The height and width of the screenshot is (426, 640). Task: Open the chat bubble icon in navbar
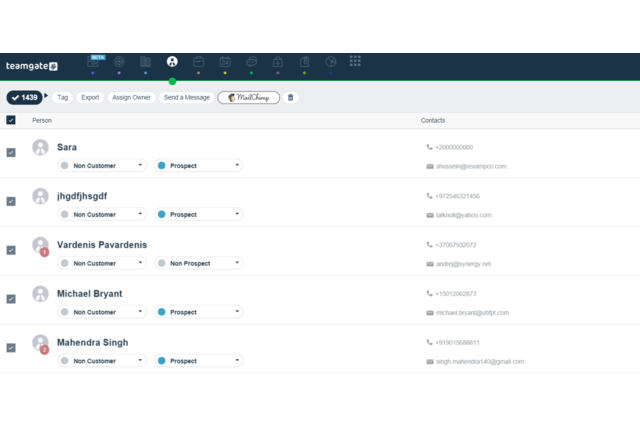coord(252,62)
